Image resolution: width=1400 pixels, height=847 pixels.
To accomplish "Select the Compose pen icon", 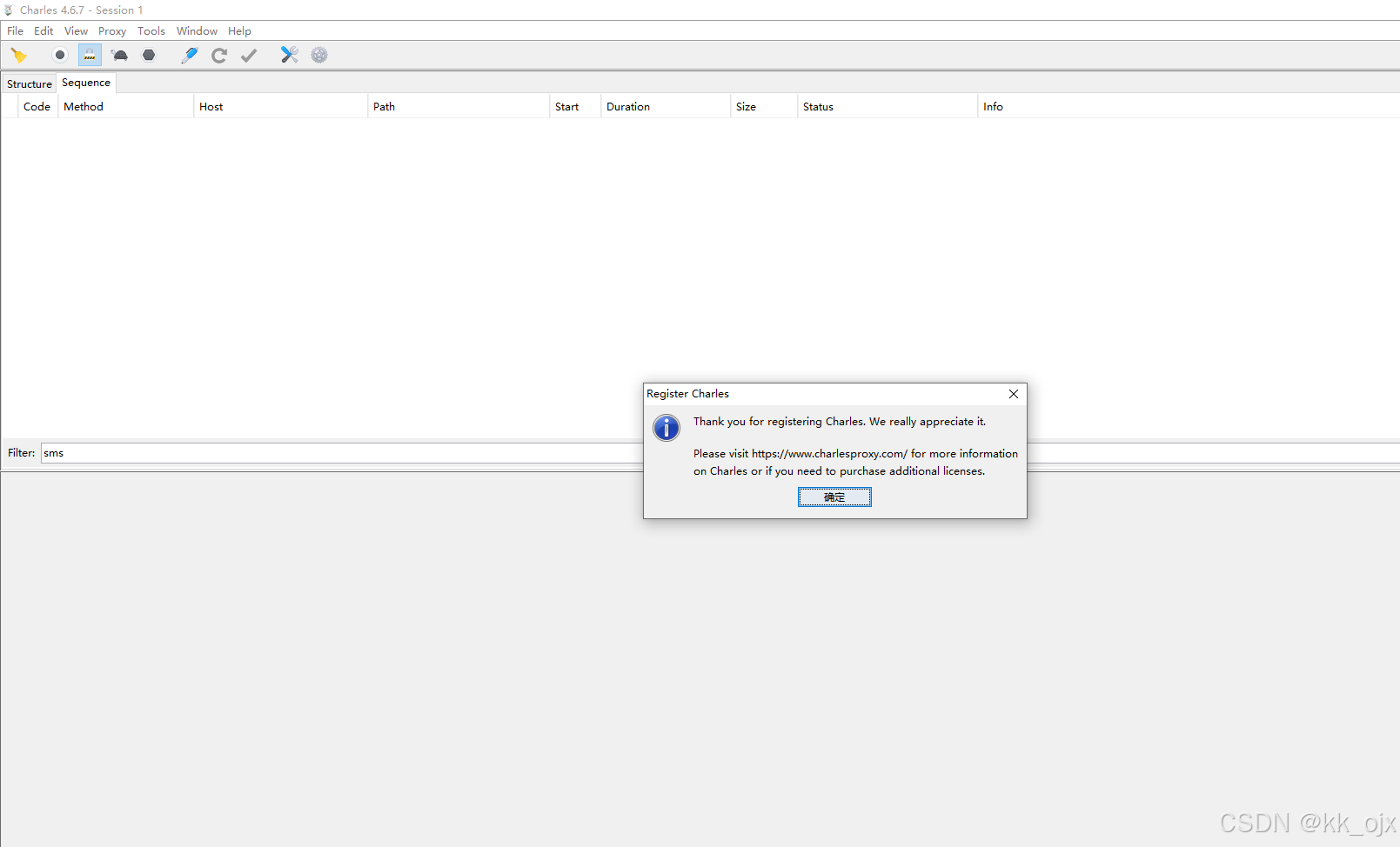I will (189, 56).
